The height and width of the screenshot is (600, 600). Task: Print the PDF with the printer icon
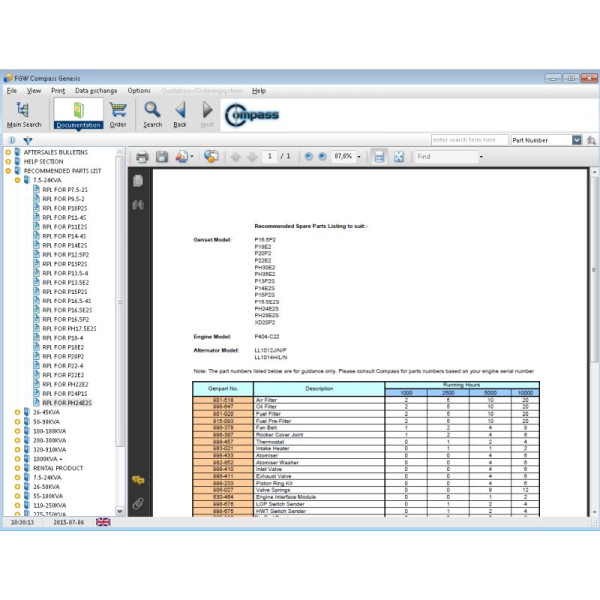pos(142,157)
